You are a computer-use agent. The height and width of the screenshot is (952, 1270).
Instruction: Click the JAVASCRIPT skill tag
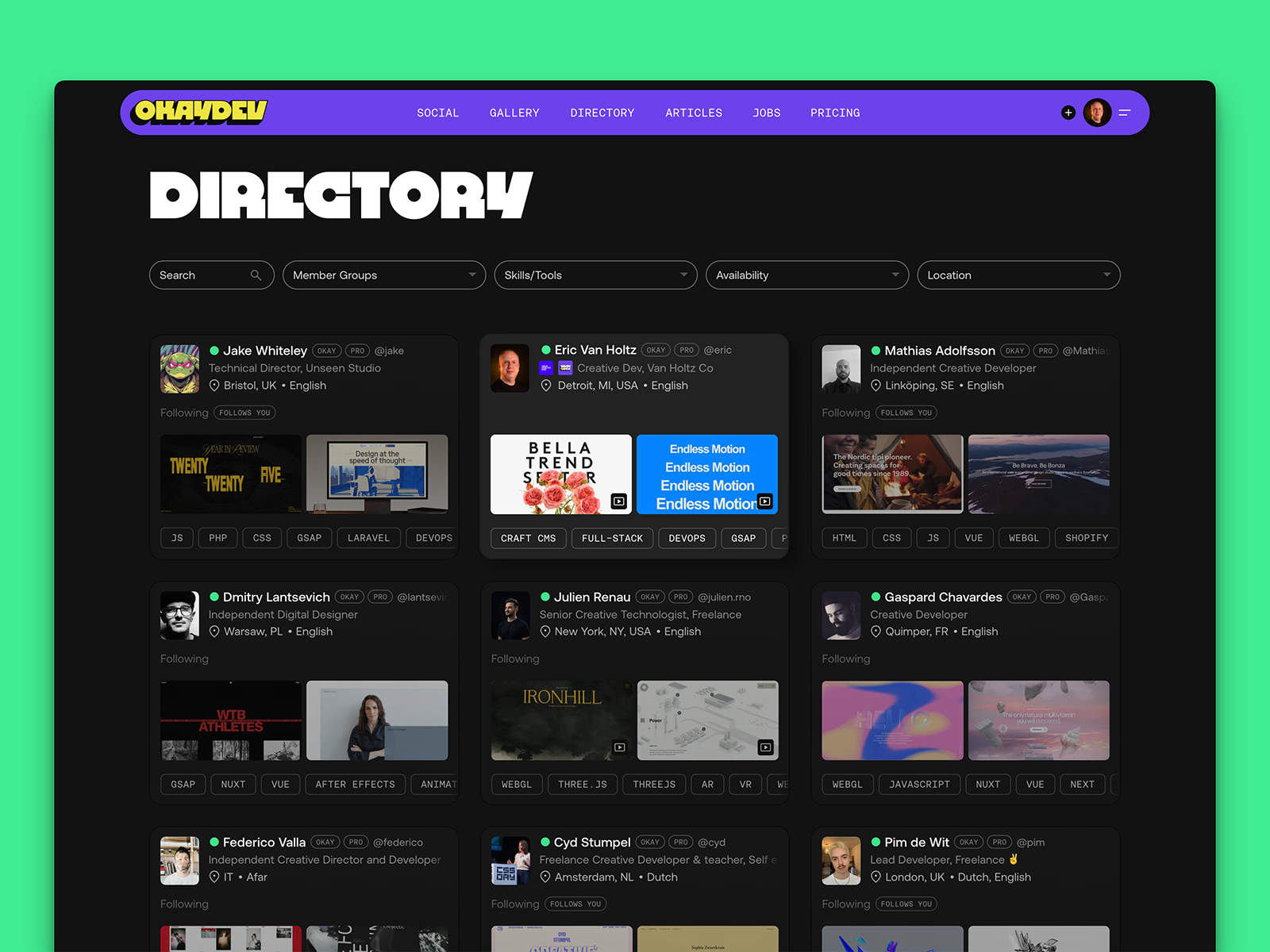click(919, 784)
